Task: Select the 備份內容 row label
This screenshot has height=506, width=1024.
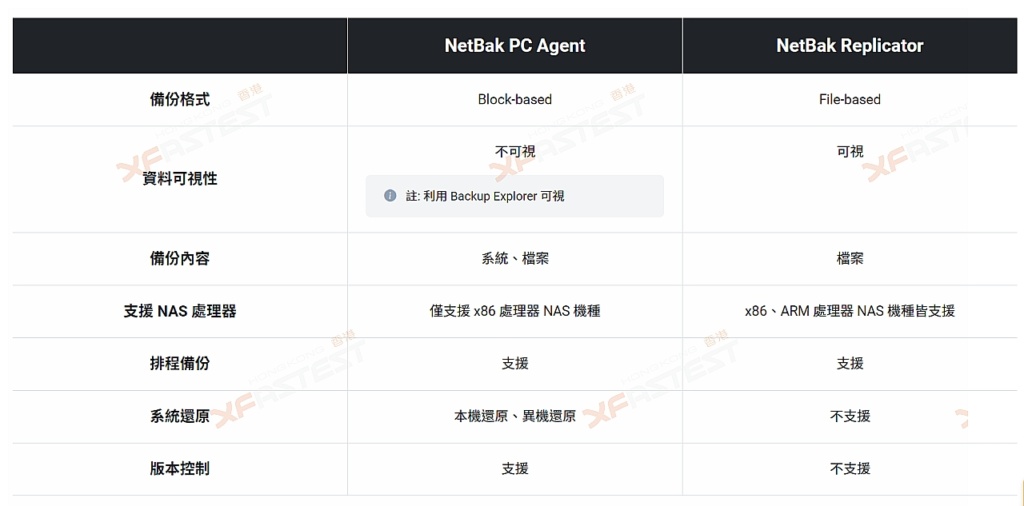Action: (x=180, y=259)
